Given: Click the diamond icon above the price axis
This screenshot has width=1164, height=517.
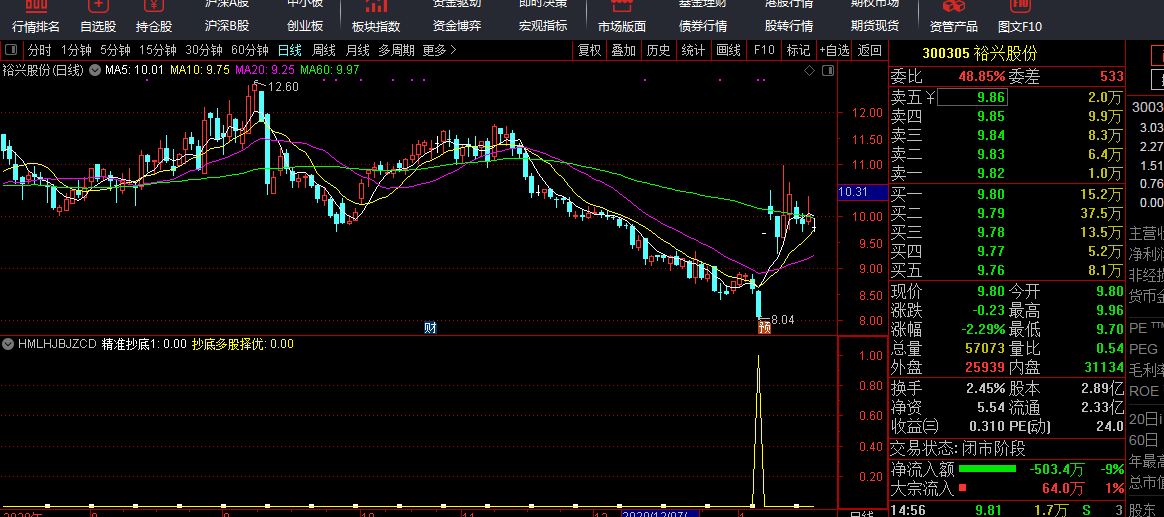Looking at the screenshot, I should (809, 71).
